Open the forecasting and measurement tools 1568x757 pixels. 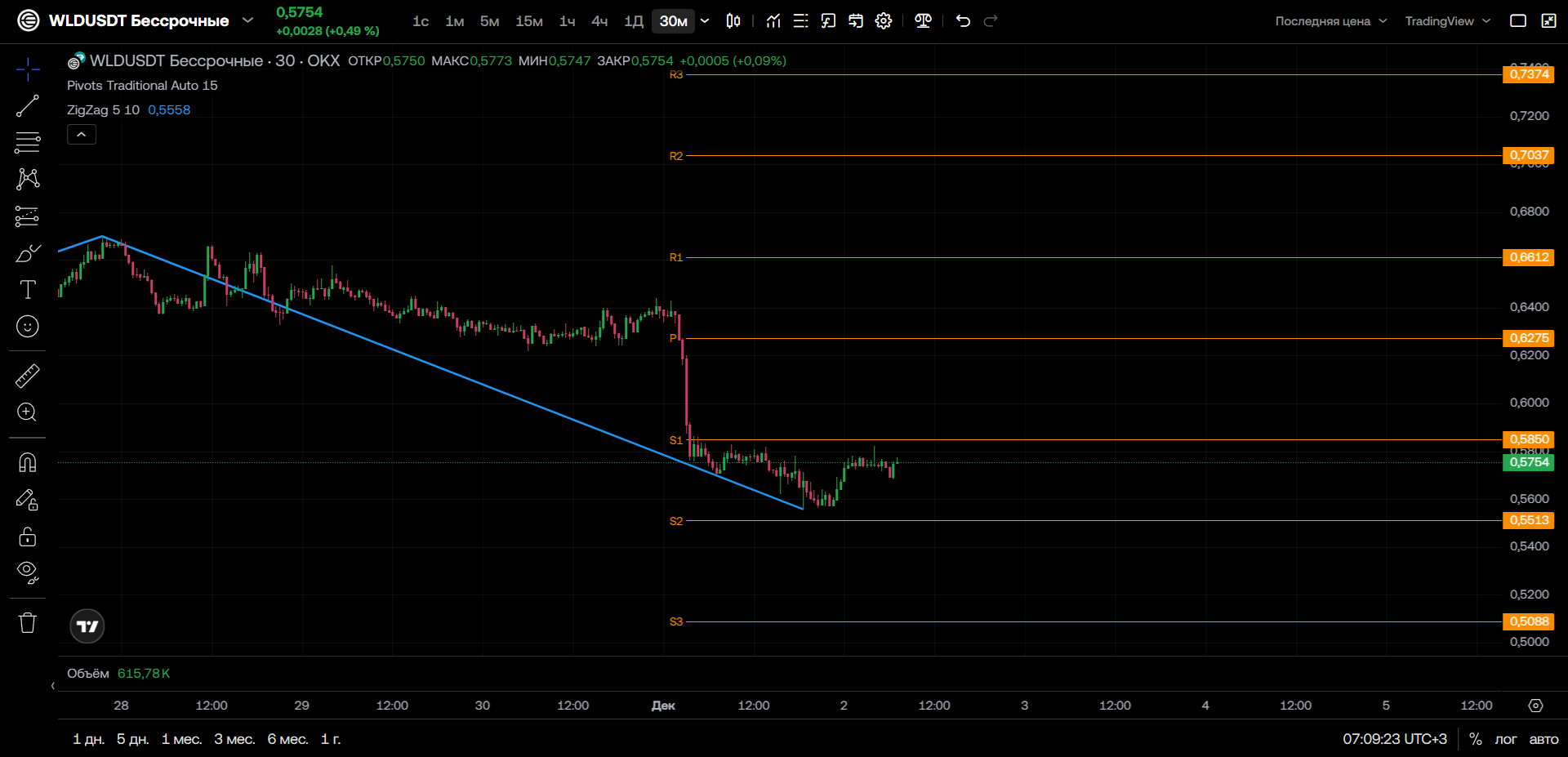[x=28, y=216]
